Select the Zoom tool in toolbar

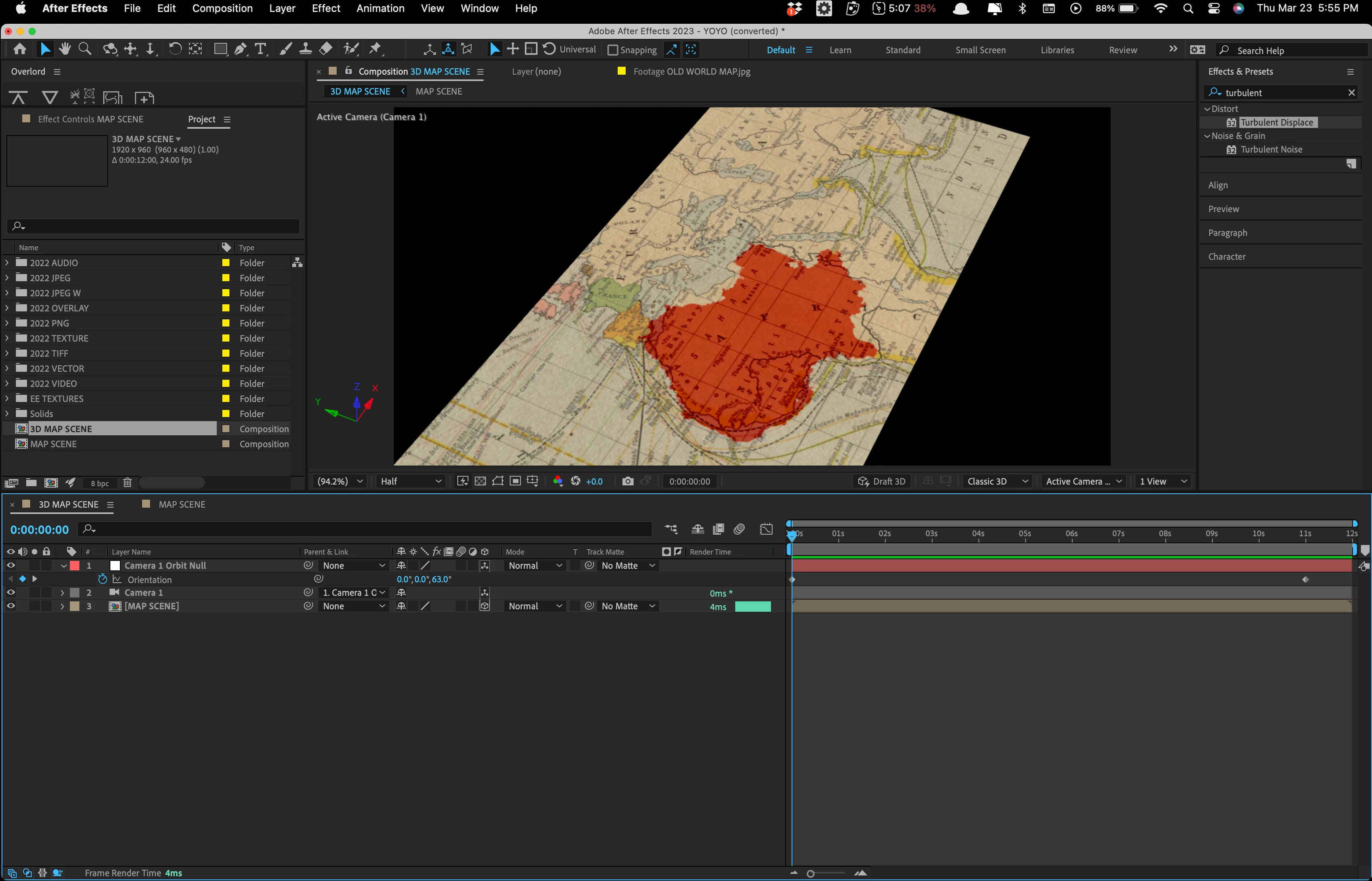pos(85,49)
